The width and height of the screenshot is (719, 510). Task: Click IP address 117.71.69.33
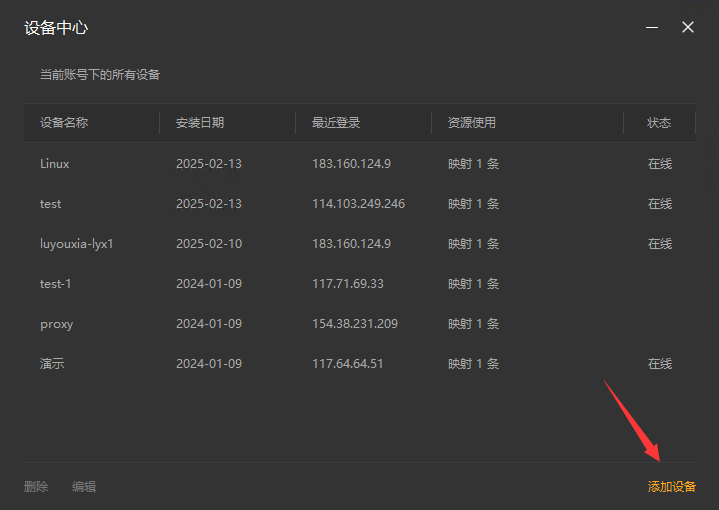[348, 284]
